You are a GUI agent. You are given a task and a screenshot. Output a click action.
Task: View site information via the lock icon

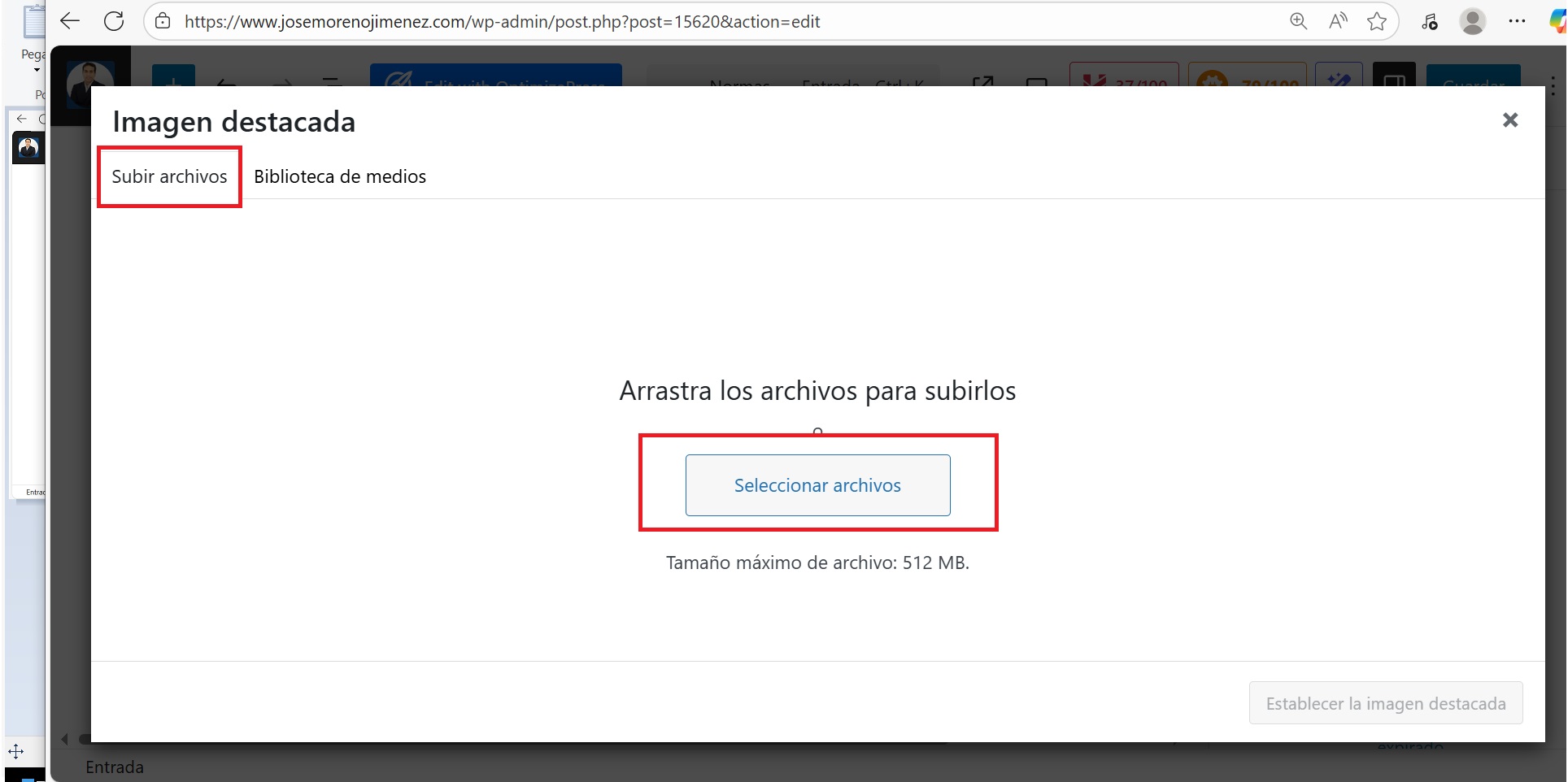[163, 22]
